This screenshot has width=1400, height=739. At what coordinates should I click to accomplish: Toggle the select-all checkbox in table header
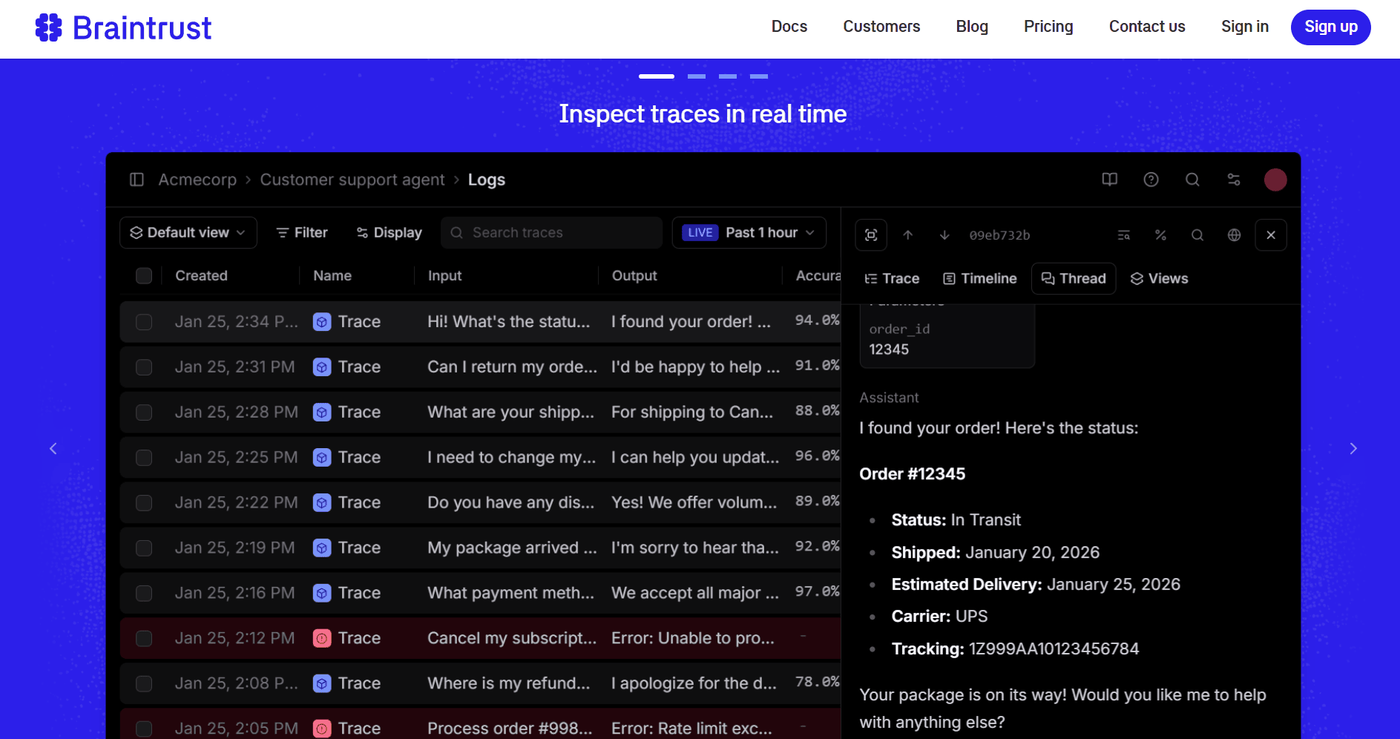point(144,276)
